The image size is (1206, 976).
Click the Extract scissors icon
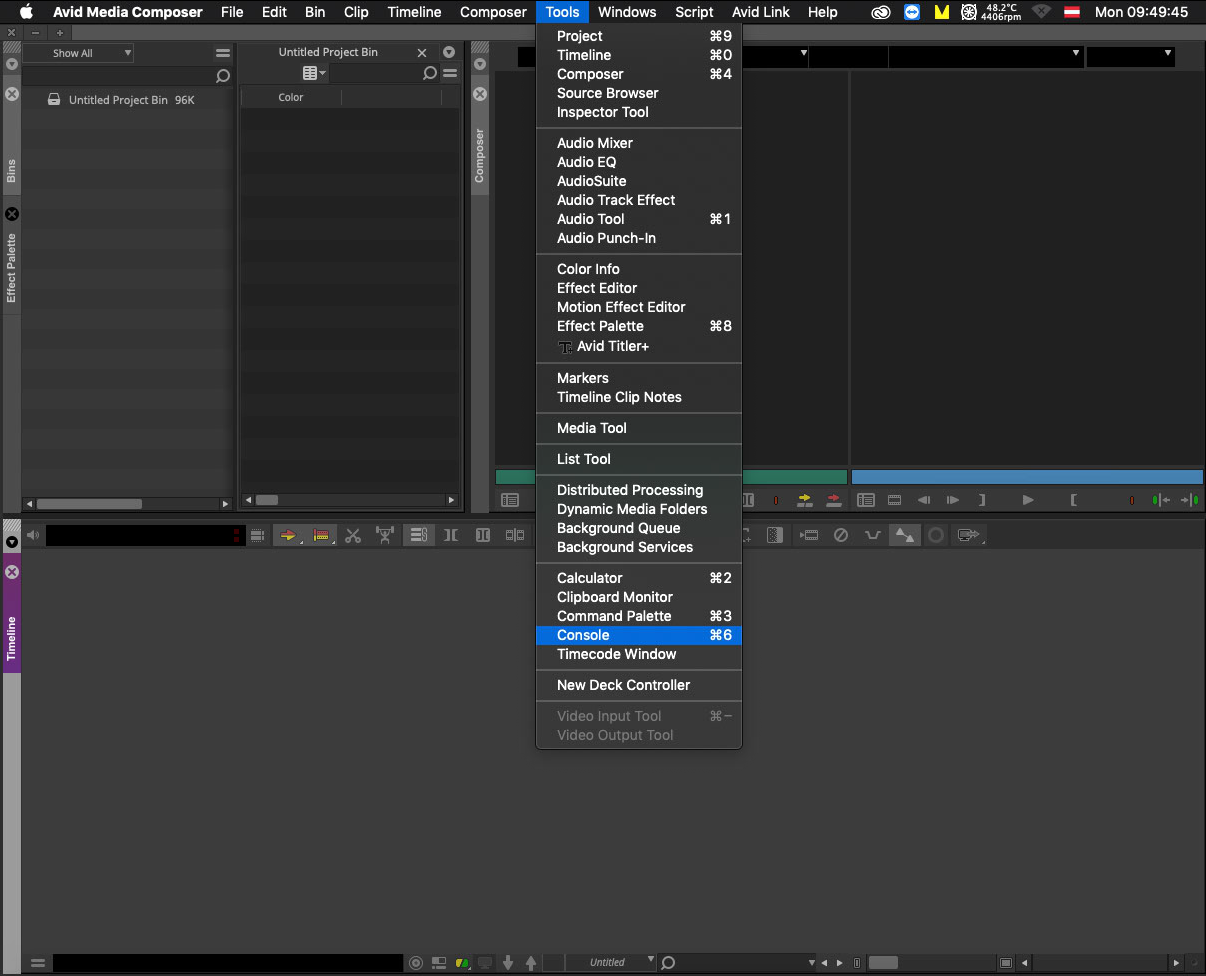(353, 536)
